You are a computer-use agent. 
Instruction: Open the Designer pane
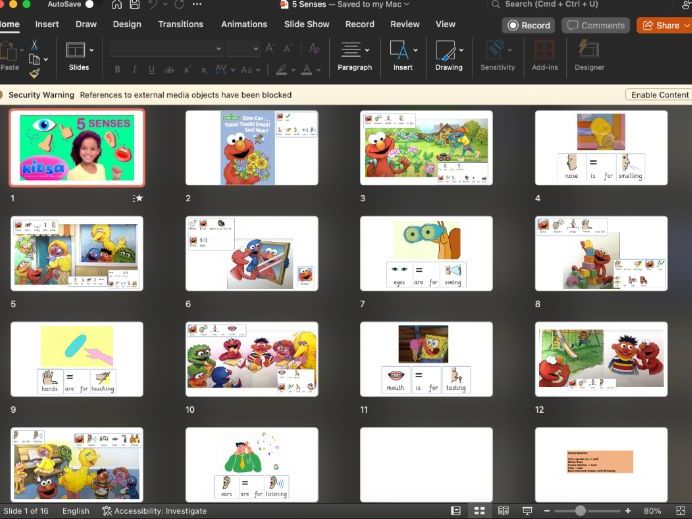point(589,55)
